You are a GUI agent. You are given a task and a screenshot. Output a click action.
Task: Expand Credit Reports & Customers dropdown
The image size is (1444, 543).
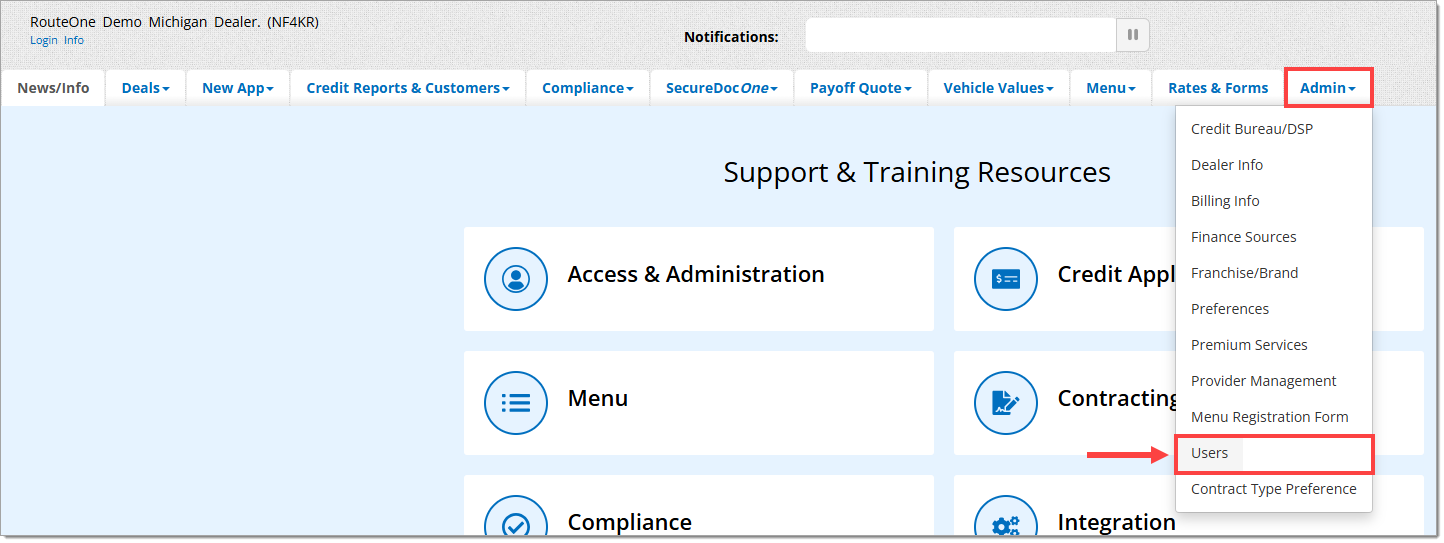pos(407,88)
